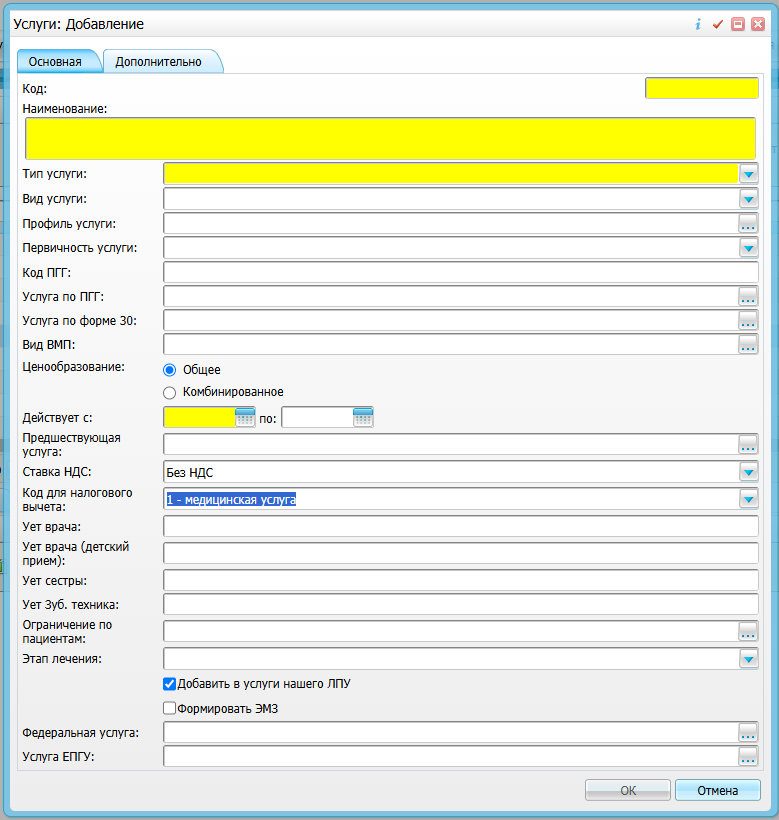Expand the Ставка НДС dropdown
Screen dimensions: 779x820
pos(748,472)
